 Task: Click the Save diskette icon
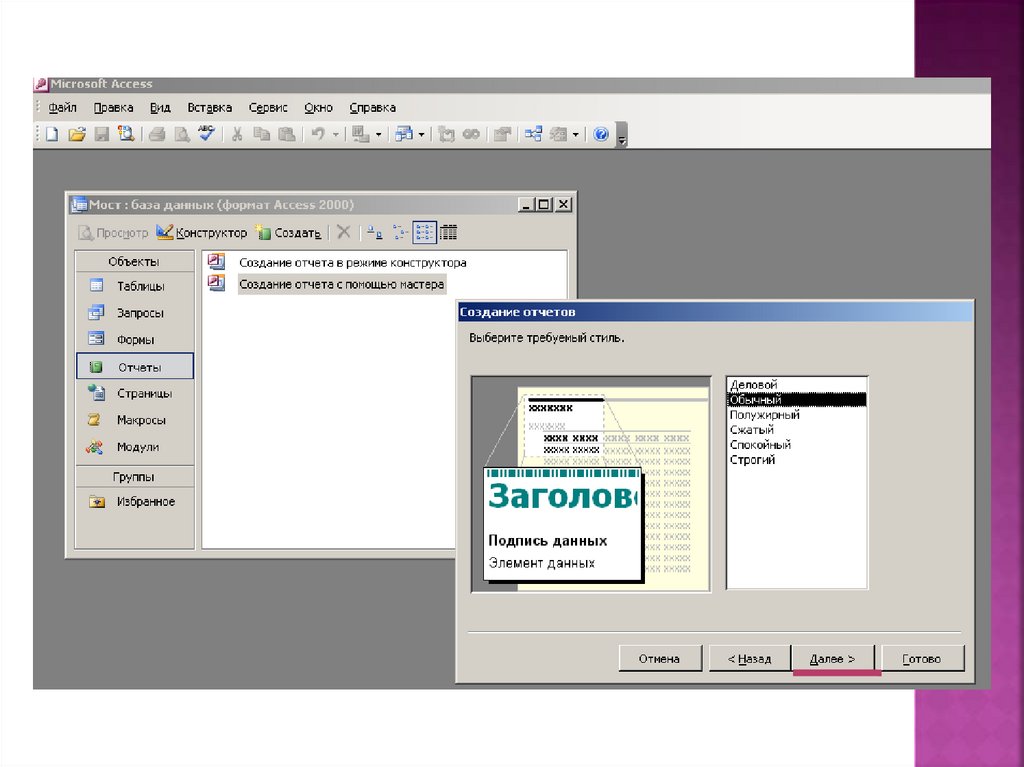click(102, 135)
